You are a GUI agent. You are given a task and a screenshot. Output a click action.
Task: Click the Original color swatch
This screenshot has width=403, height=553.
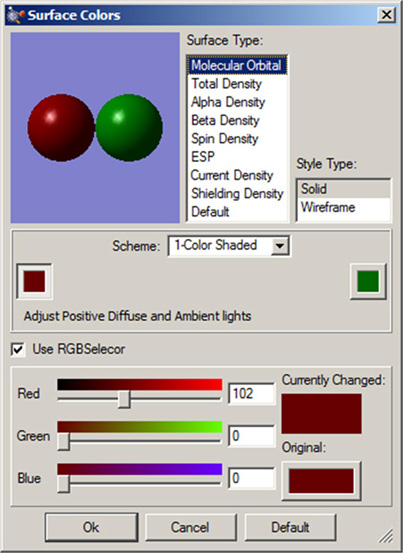click(x=321, y=481)
